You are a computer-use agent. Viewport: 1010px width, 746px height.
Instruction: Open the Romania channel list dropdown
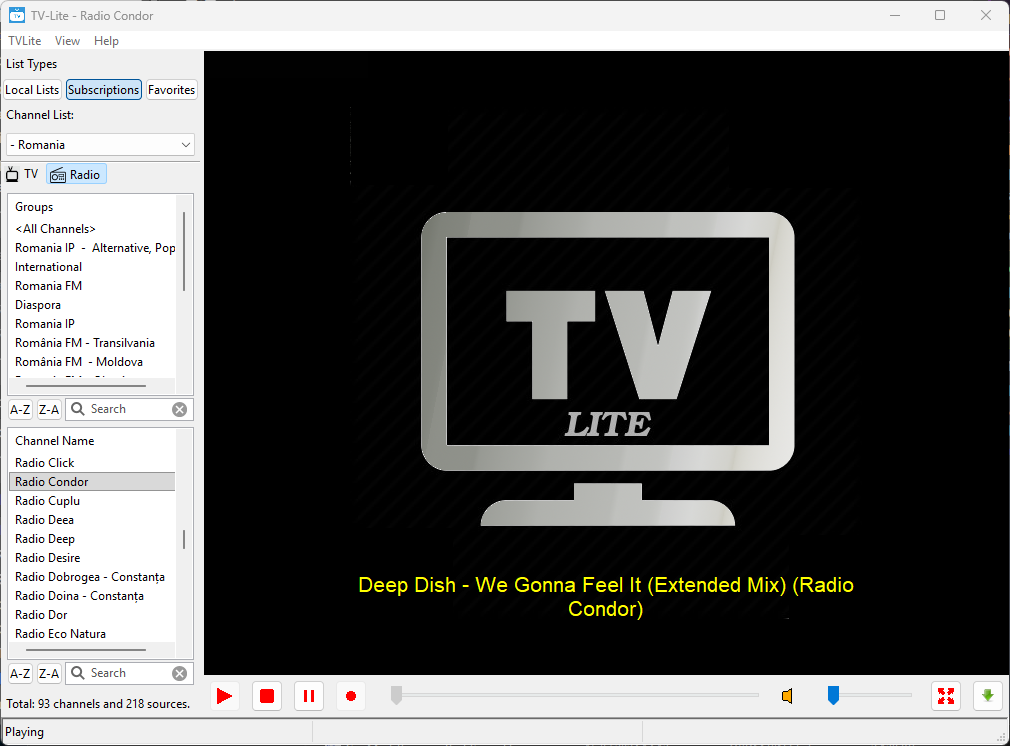point(100,145)
